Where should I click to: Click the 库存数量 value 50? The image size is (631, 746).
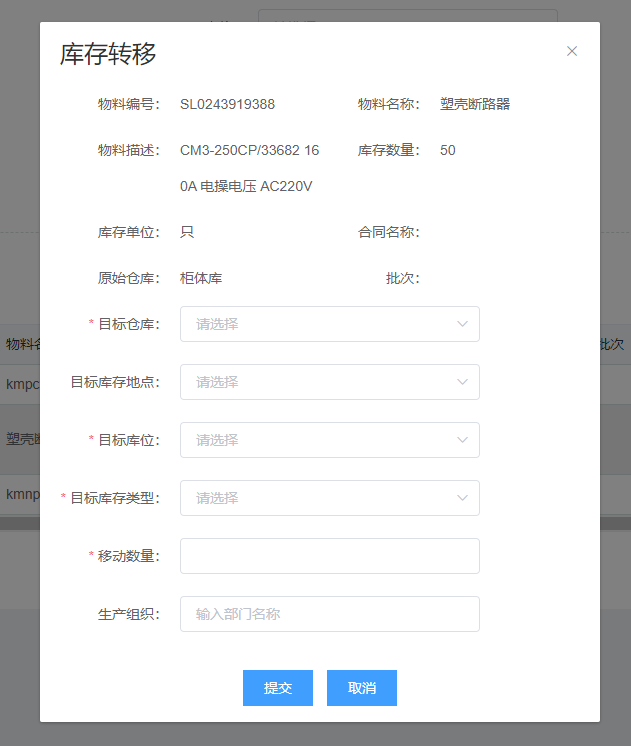point(447,150)
